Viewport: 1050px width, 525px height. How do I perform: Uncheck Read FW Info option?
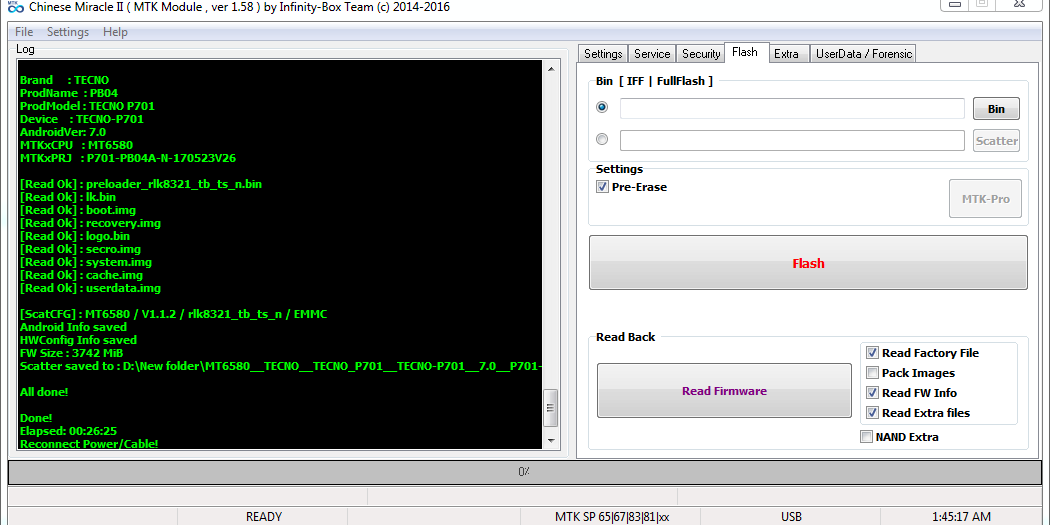tap(872, 393)
